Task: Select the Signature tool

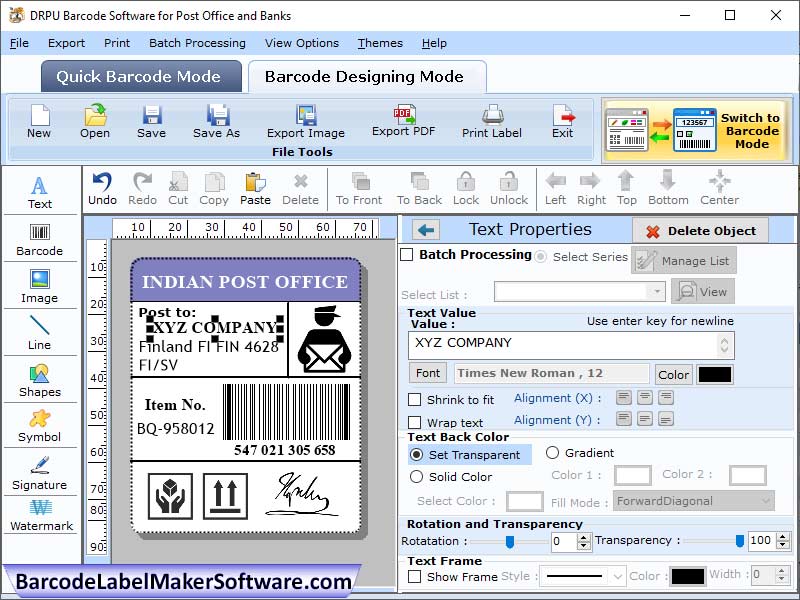Action: point(40,473)
